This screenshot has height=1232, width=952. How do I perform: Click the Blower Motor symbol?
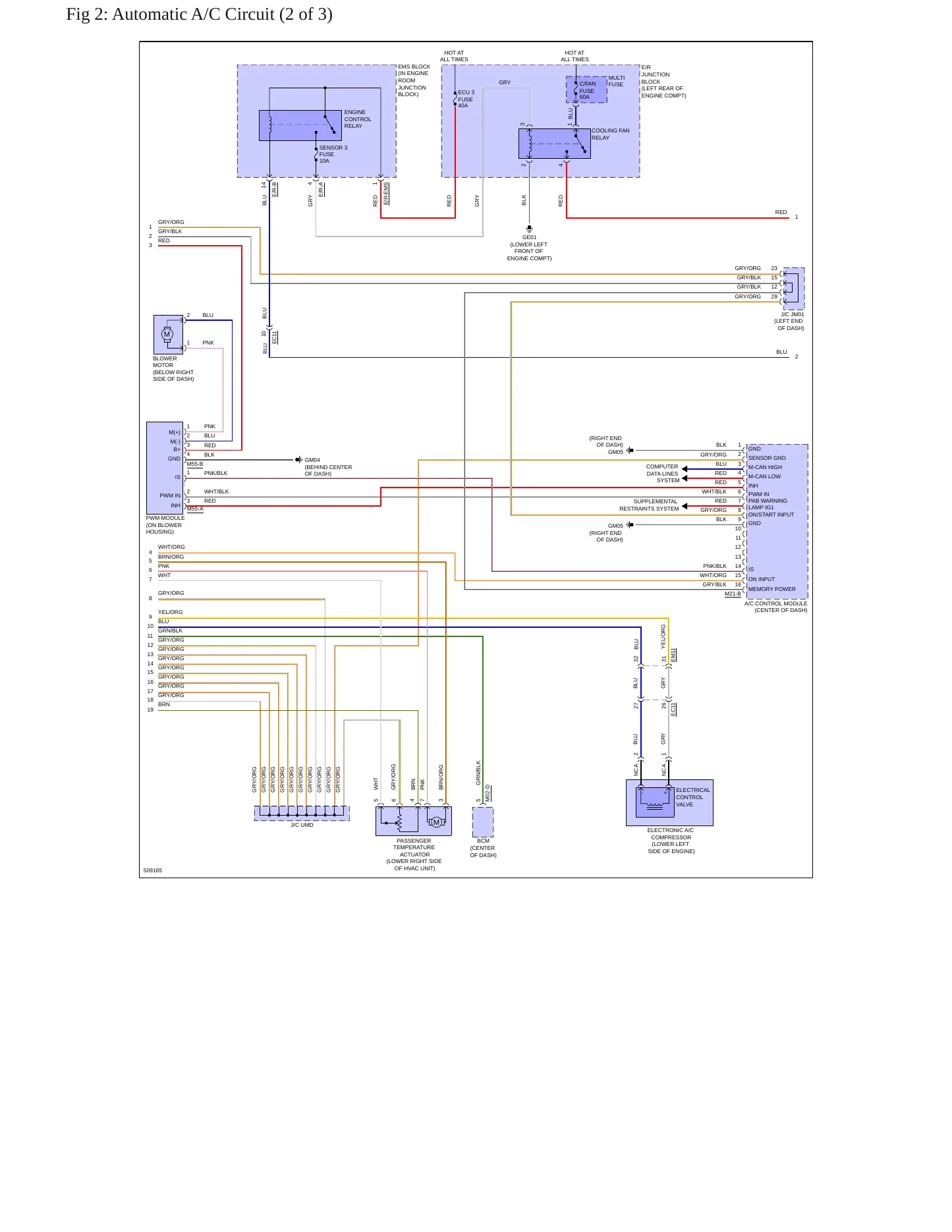[168, 335]
